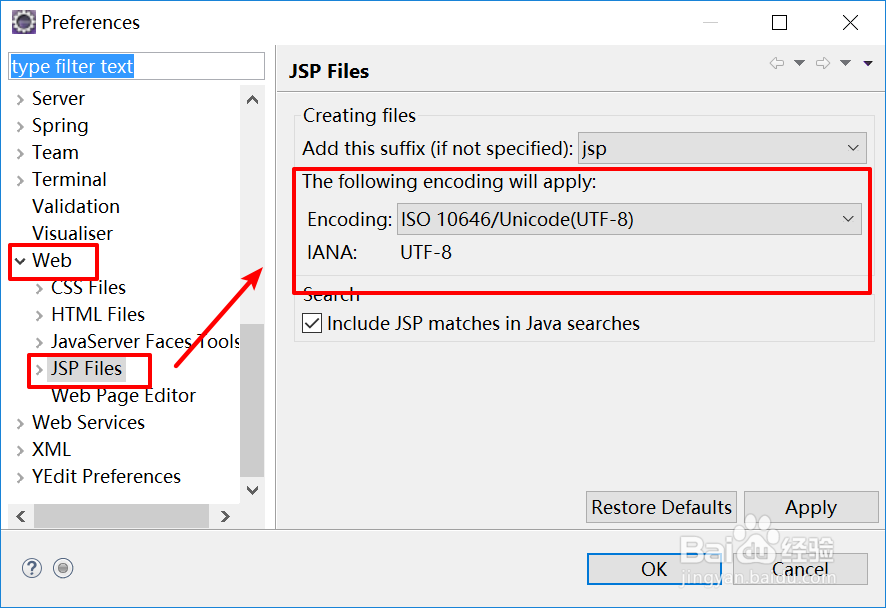Viewport: 886px width, 608px height.
Task: Open the Encoding combo box
Action: coord(629,219)
